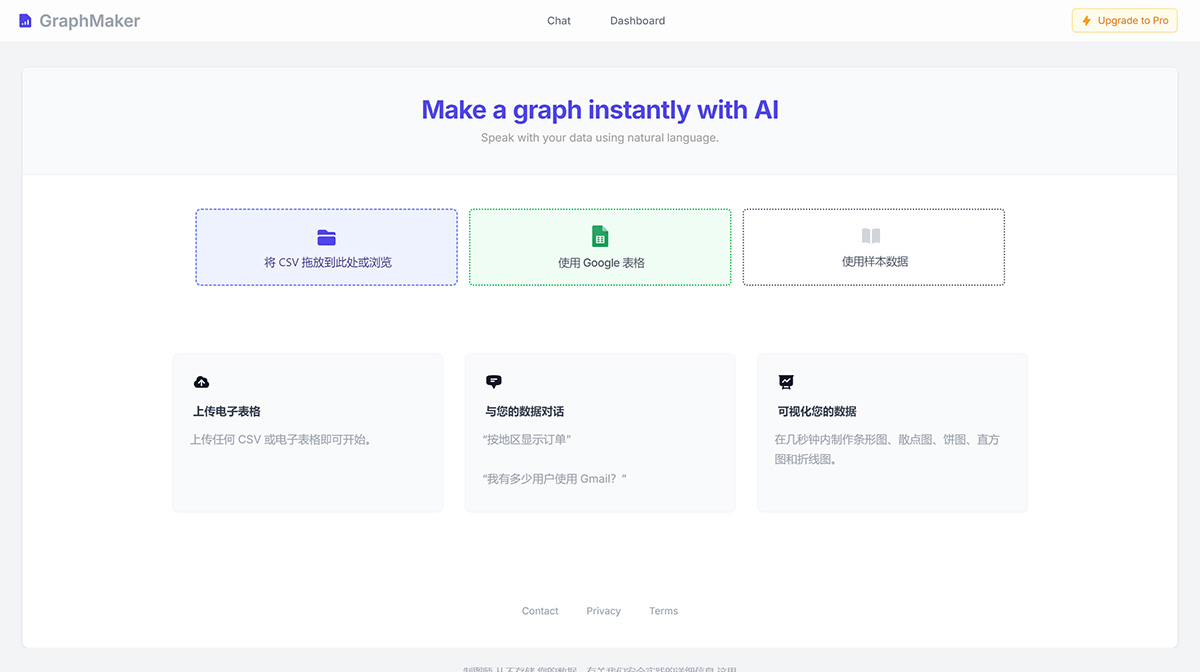Click the 将 CSV 拖放到此处或浏览 dropzone
1200x672 pixels.
click(x=326, y=247)
